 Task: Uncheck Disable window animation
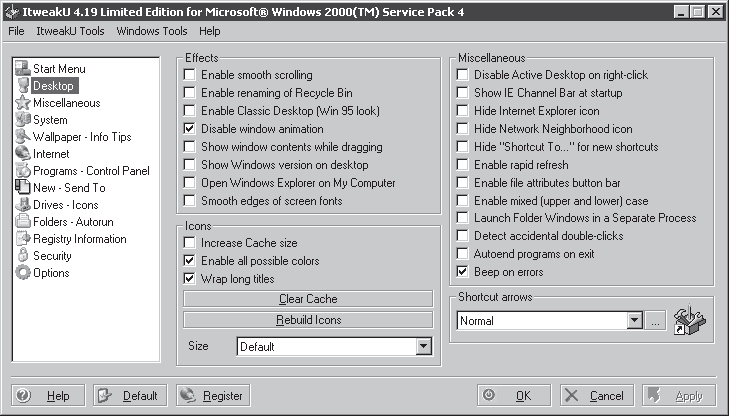pyautogui.click(x=190, y=129)
